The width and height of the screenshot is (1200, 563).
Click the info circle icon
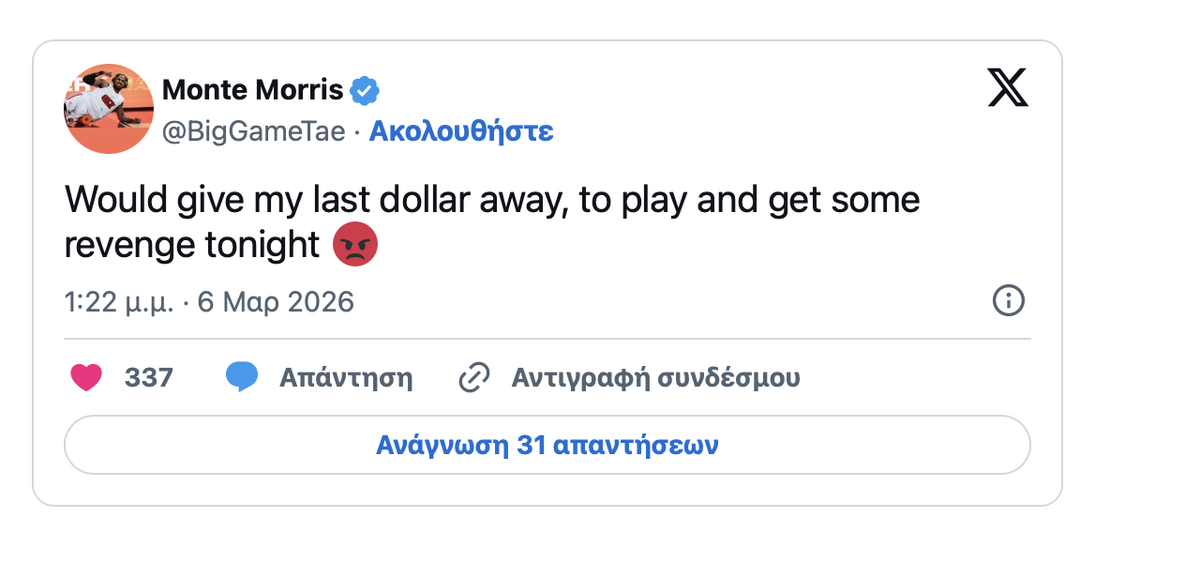pyautogui.click(x=1008, y=300)
